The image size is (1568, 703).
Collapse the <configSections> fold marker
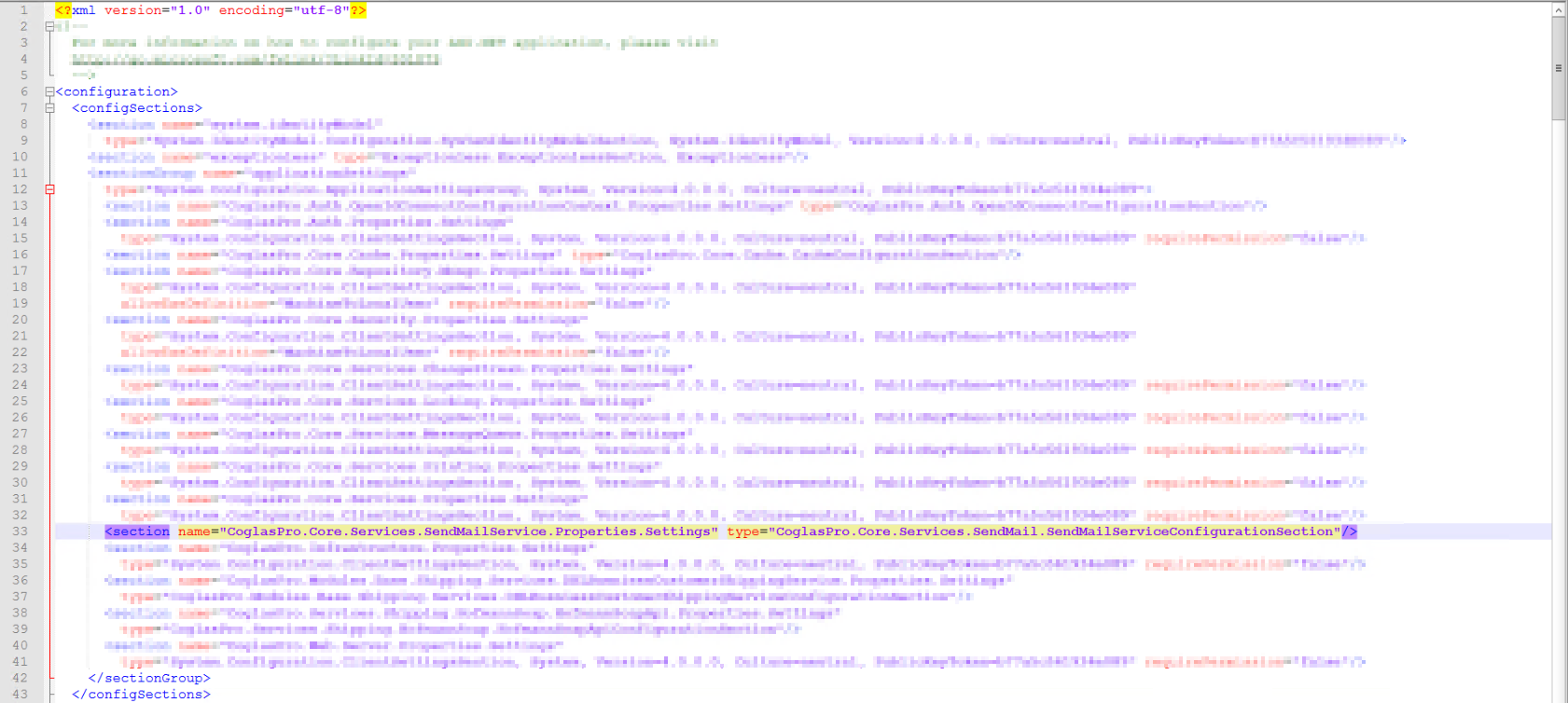[x=49, y=108]
